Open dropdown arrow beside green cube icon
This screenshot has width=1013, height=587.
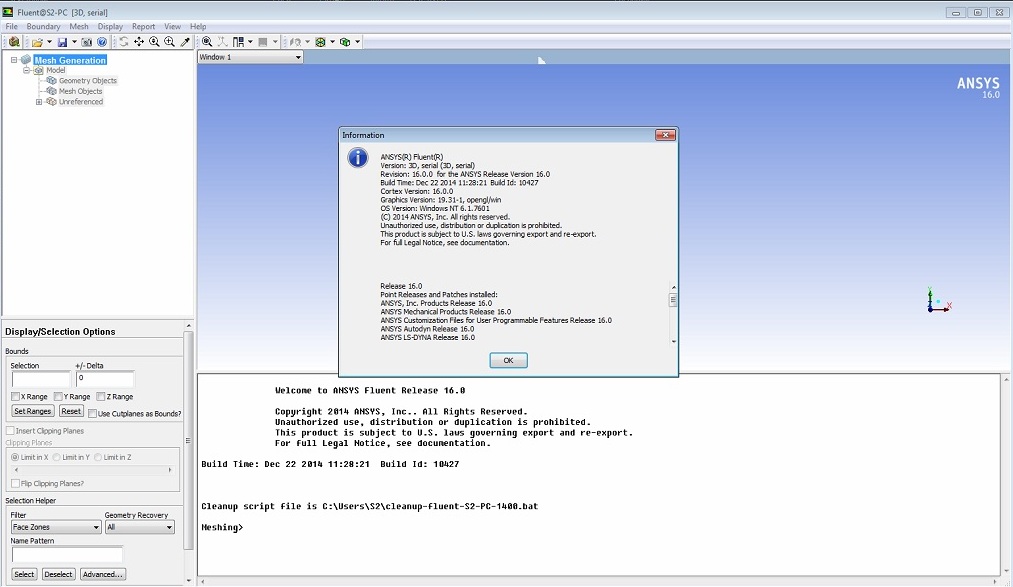[357, 42]
